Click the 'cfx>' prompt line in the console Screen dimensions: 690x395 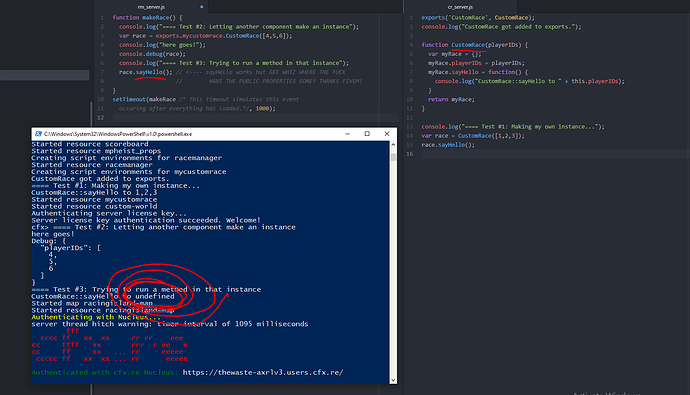tap(163, 227)
